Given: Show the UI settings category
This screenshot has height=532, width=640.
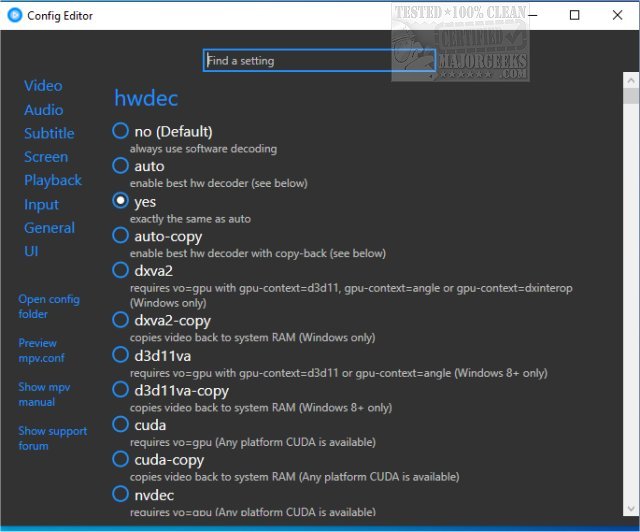Looking at the screenshot, I should [31, 251].
